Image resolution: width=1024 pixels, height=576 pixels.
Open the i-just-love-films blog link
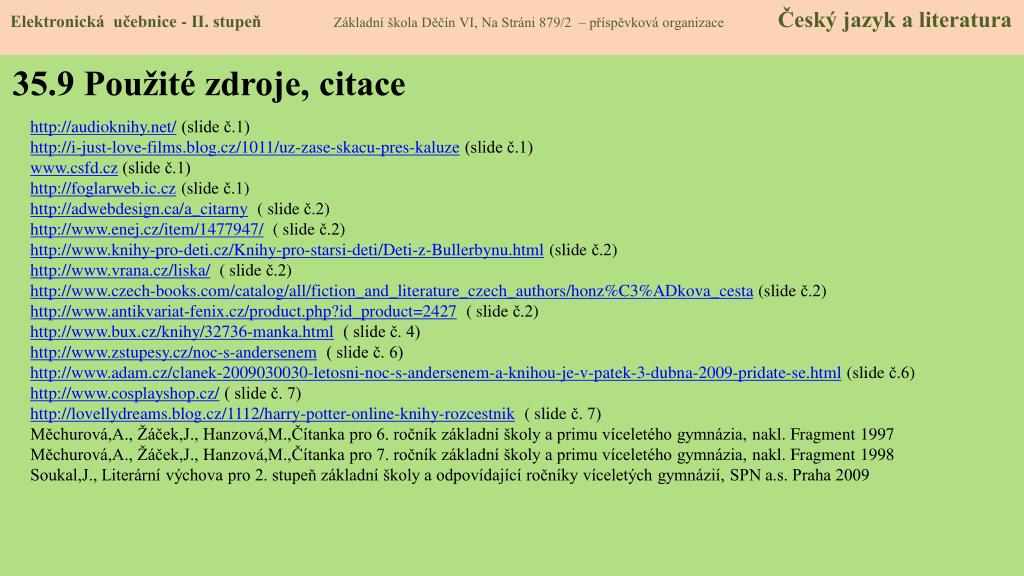[x=245, y=148]
